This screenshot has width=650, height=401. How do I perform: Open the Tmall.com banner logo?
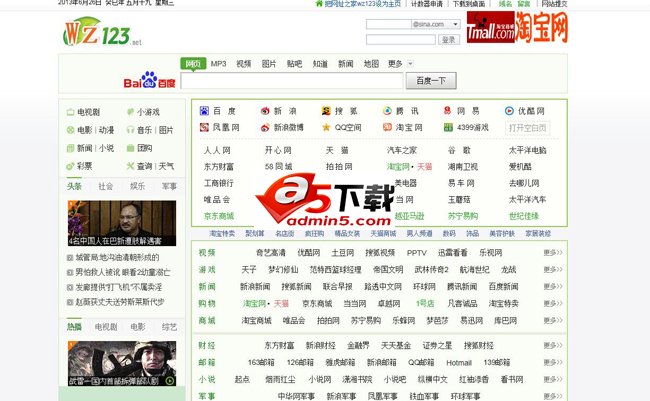[x=490, y=27]
